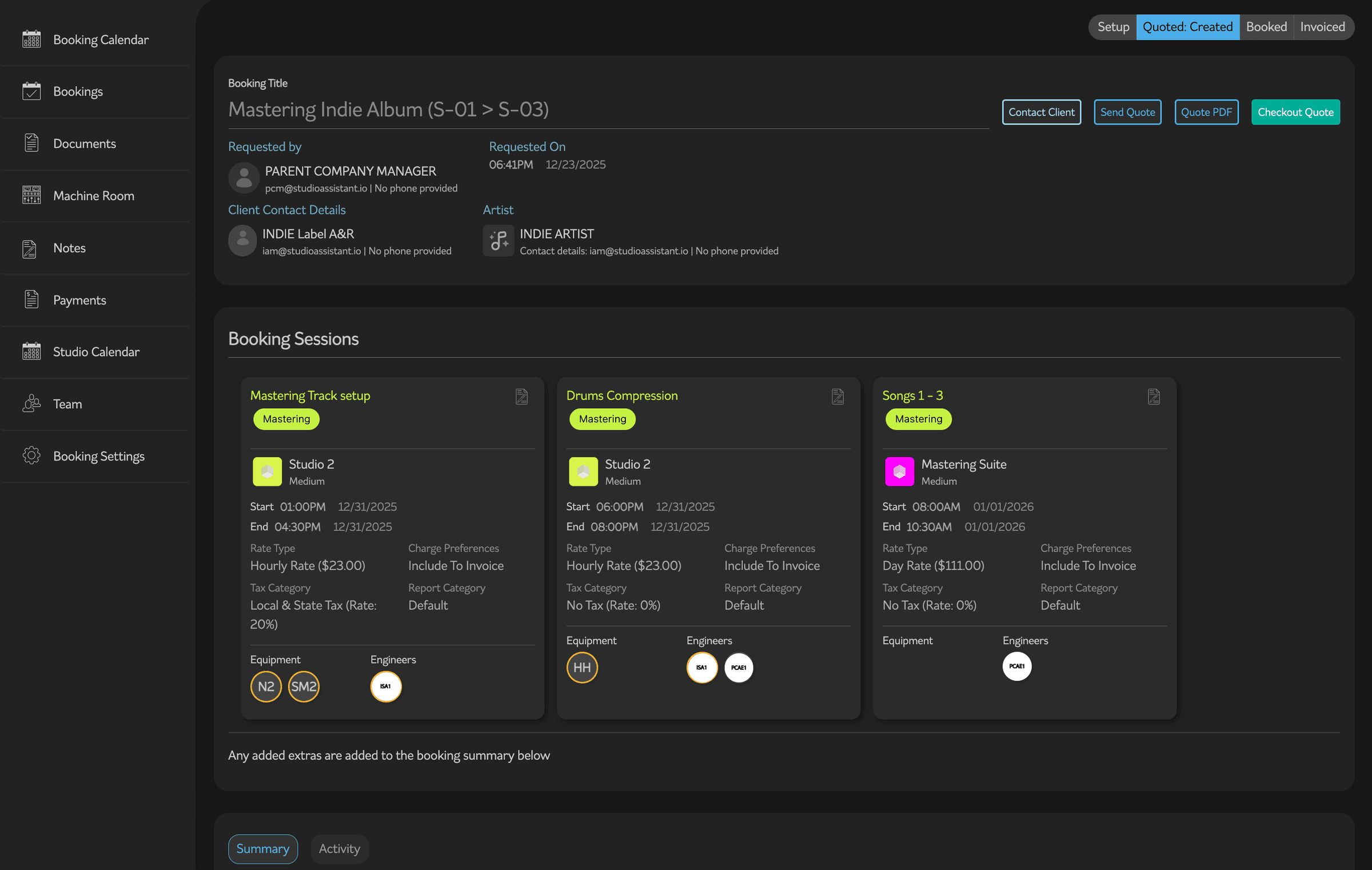Open Booking Calendar icon in sidebar
Image resolution: width=1372 pixels, height=870 pixels.
pos(31,39)
